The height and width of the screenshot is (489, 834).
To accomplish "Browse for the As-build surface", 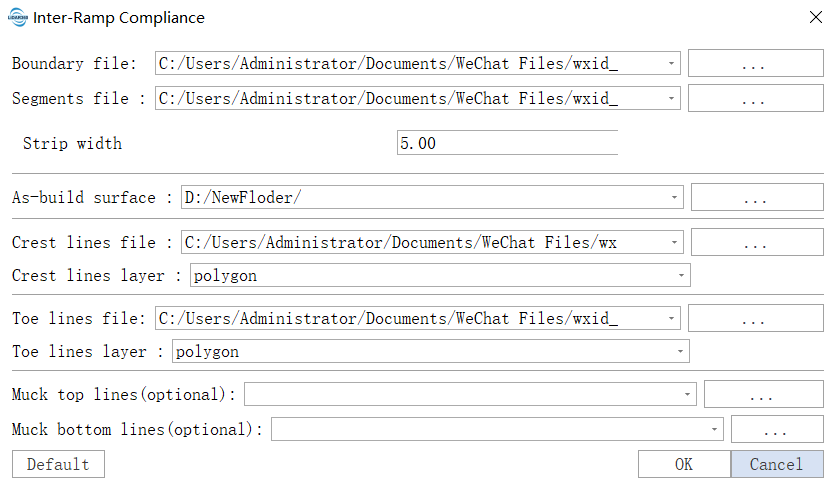I will point(757,198).
